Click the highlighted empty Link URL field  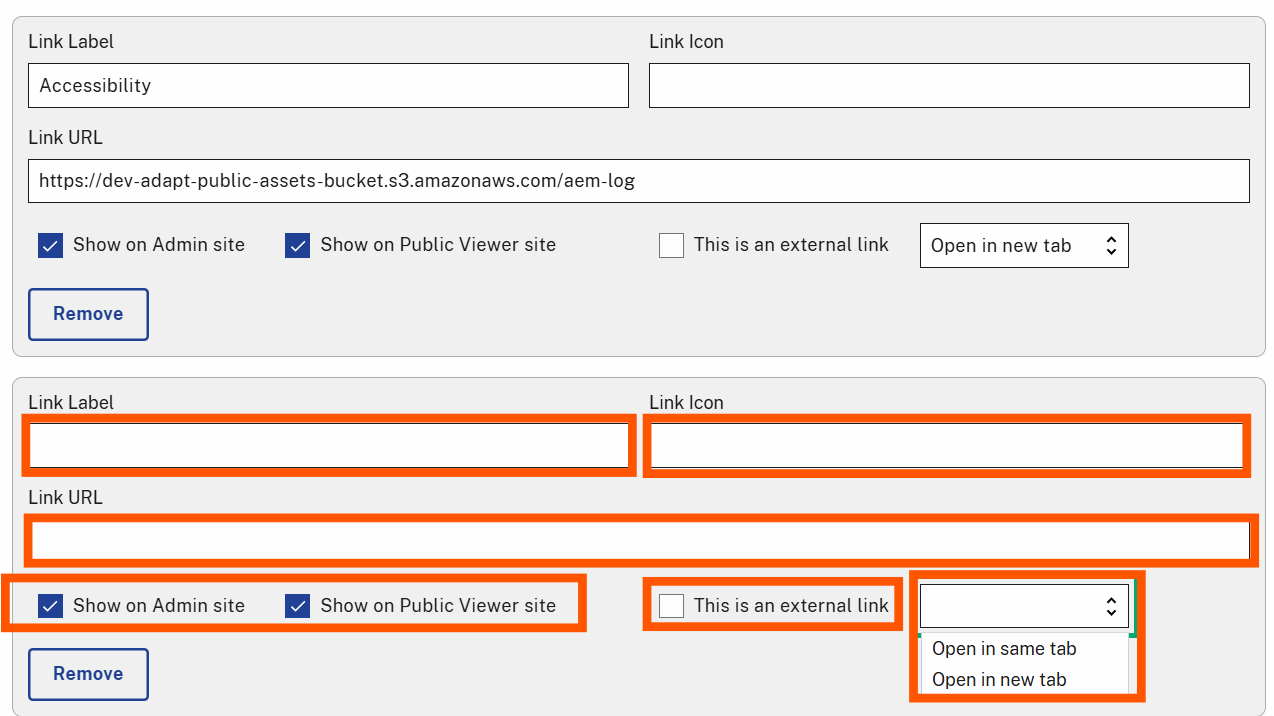[x=638, y=540]
